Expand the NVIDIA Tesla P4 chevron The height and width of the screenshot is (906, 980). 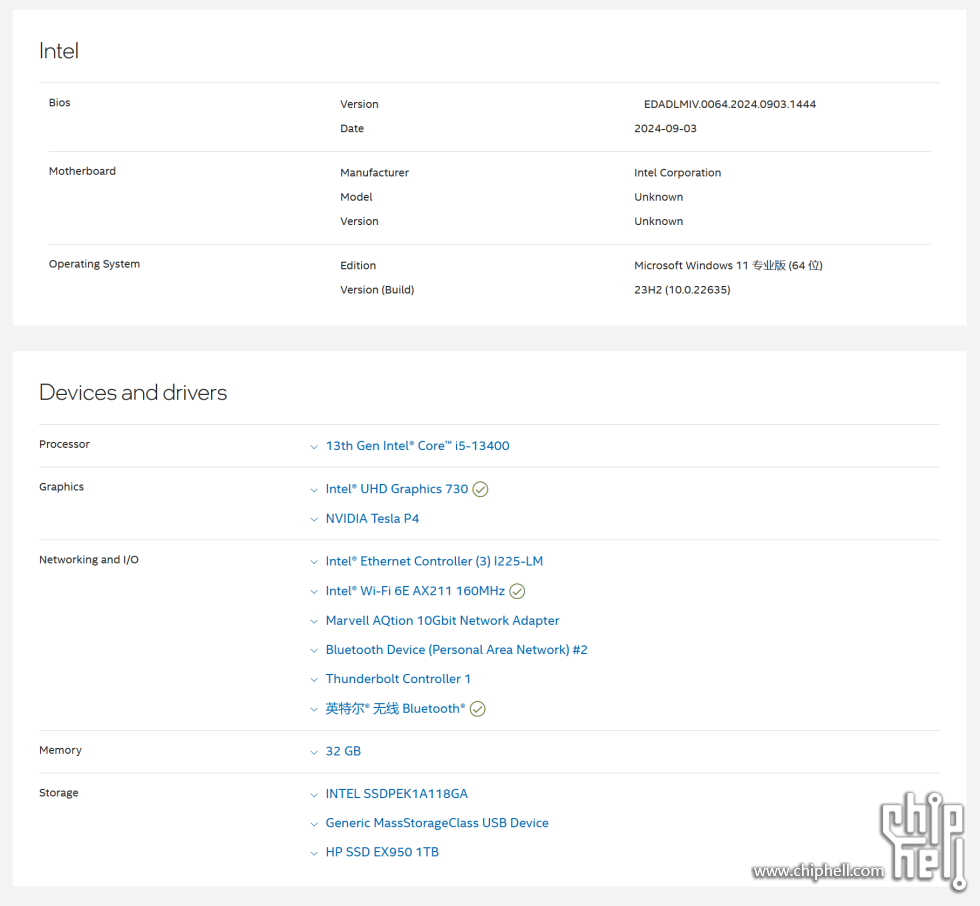314,519
